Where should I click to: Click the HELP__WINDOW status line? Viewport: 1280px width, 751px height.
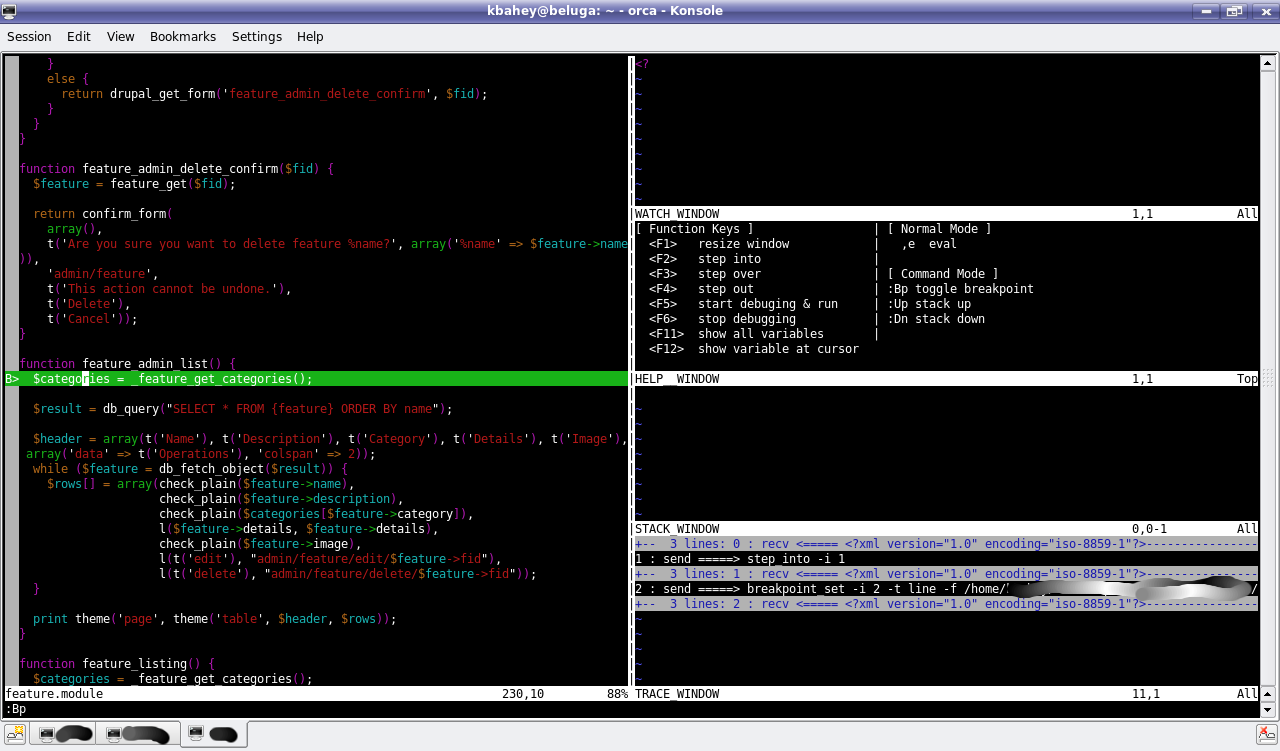click(x=946, y=379)
